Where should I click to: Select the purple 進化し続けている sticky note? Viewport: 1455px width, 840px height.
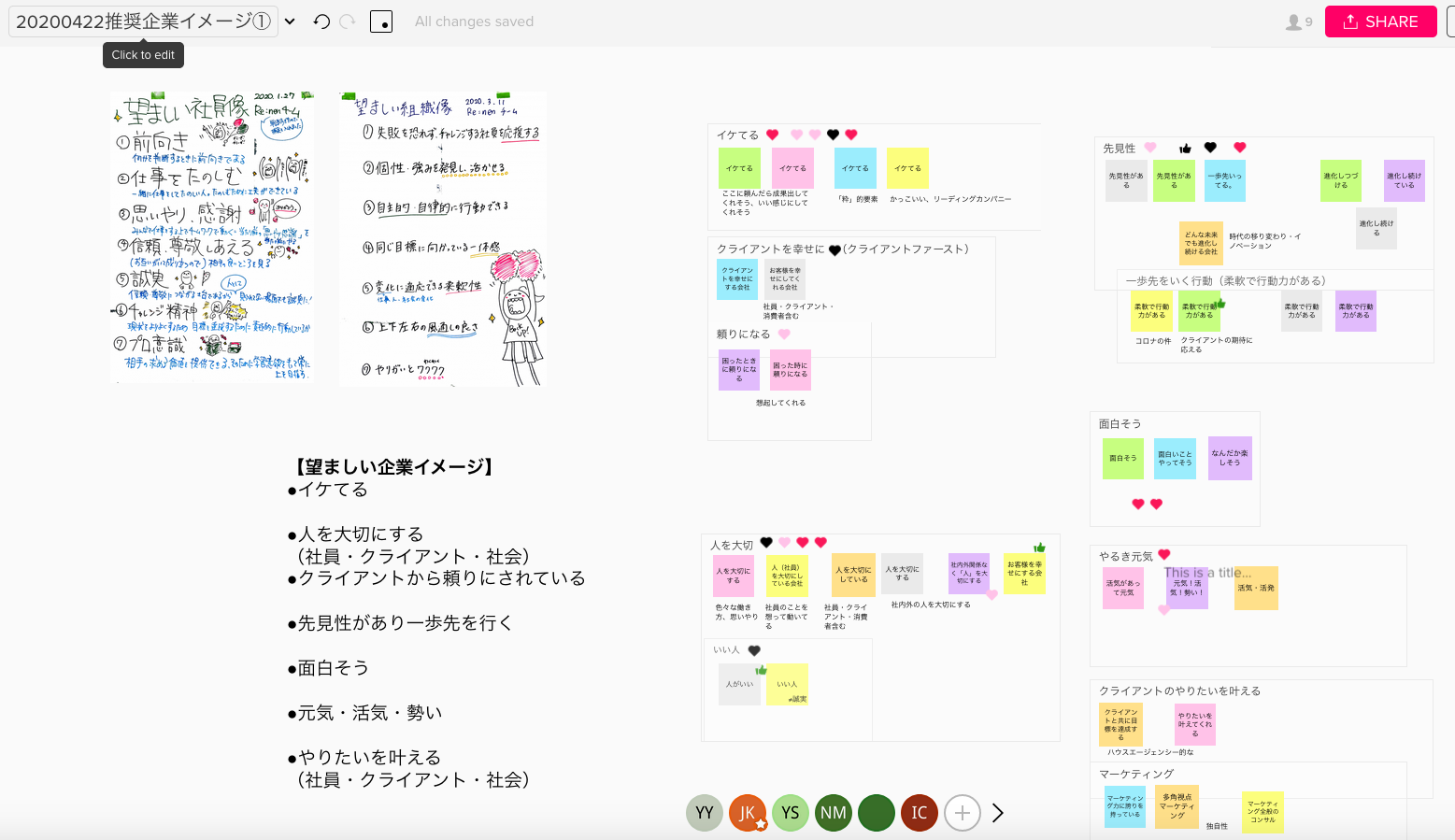(1404, 180)
